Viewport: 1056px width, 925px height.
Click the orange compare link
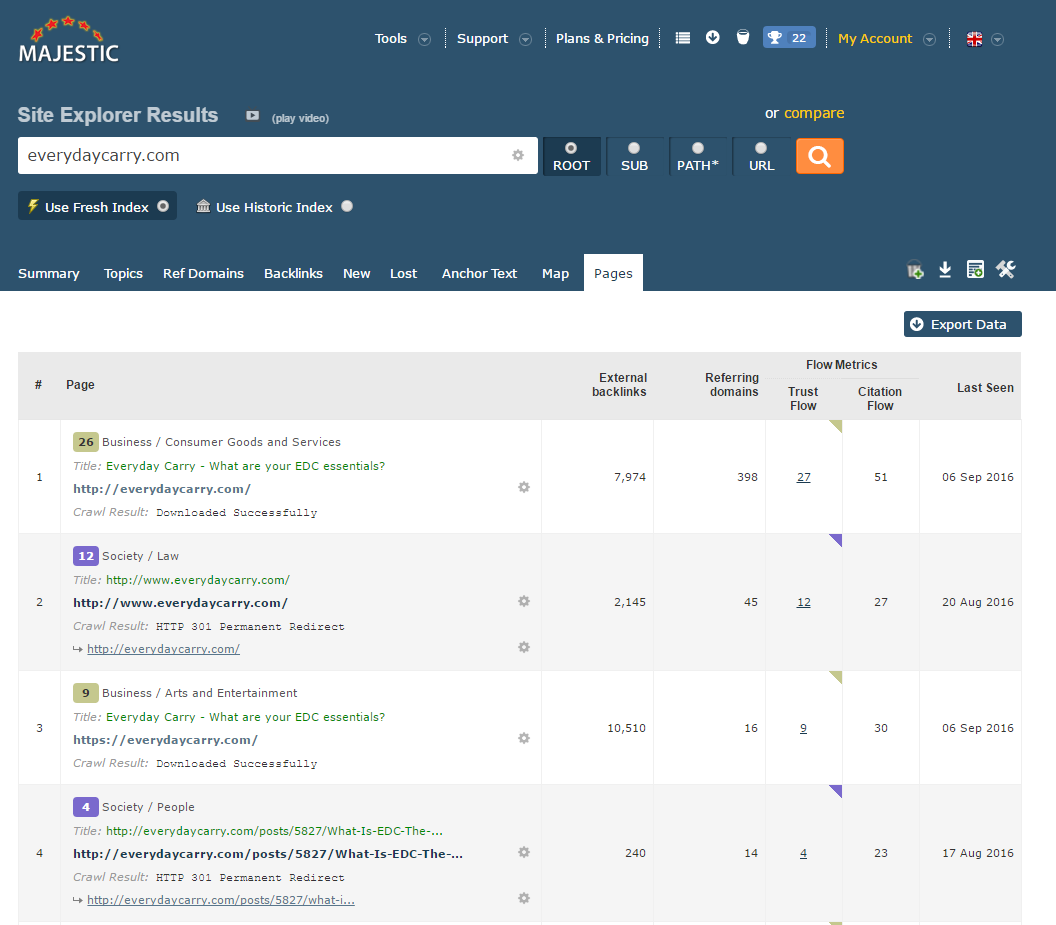(814, 113)
